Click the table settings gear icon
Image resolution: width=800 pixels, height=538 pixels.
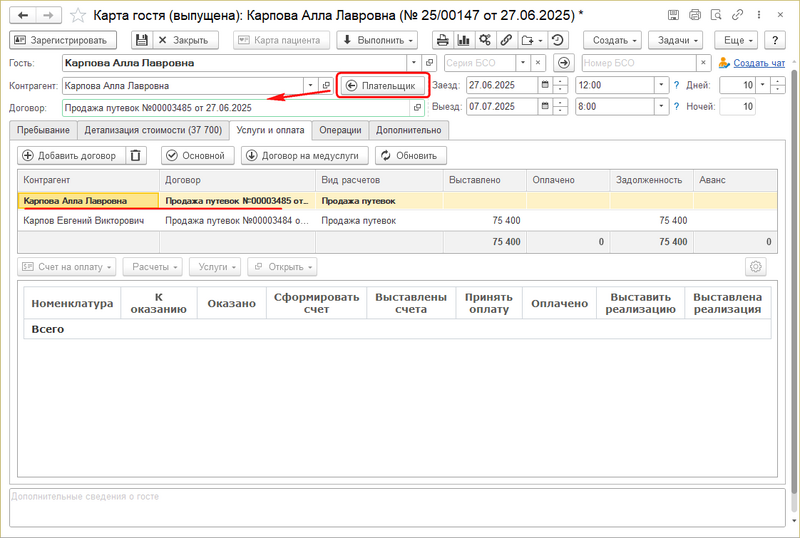pyautogui.click(x=756, y=267)
